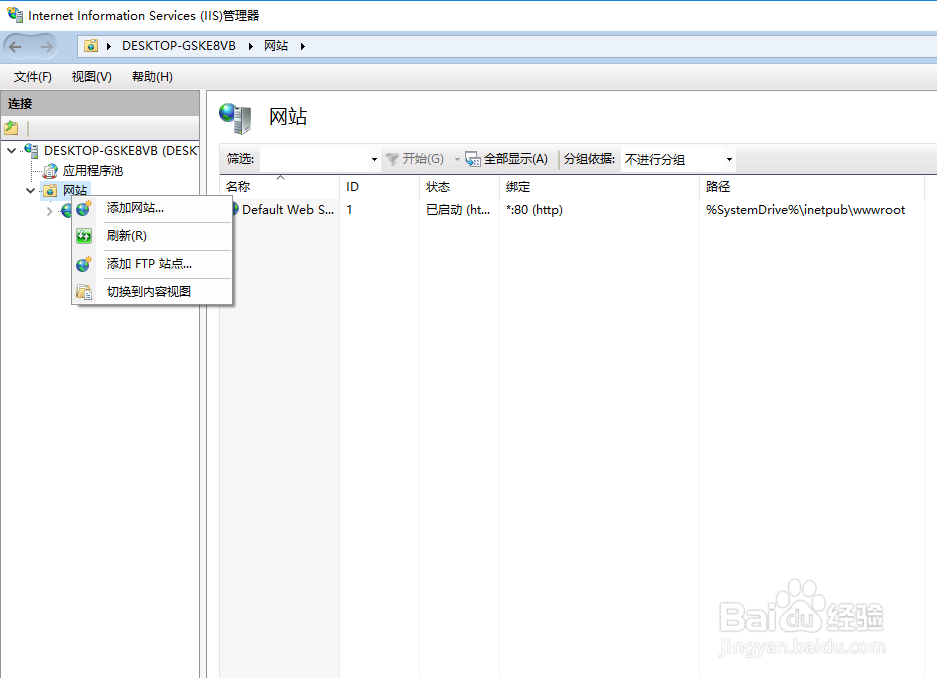Click the Forward navigation arrow
Viewport: 937px width, 679px height.
pyautogui.click(x=46, y=46)
